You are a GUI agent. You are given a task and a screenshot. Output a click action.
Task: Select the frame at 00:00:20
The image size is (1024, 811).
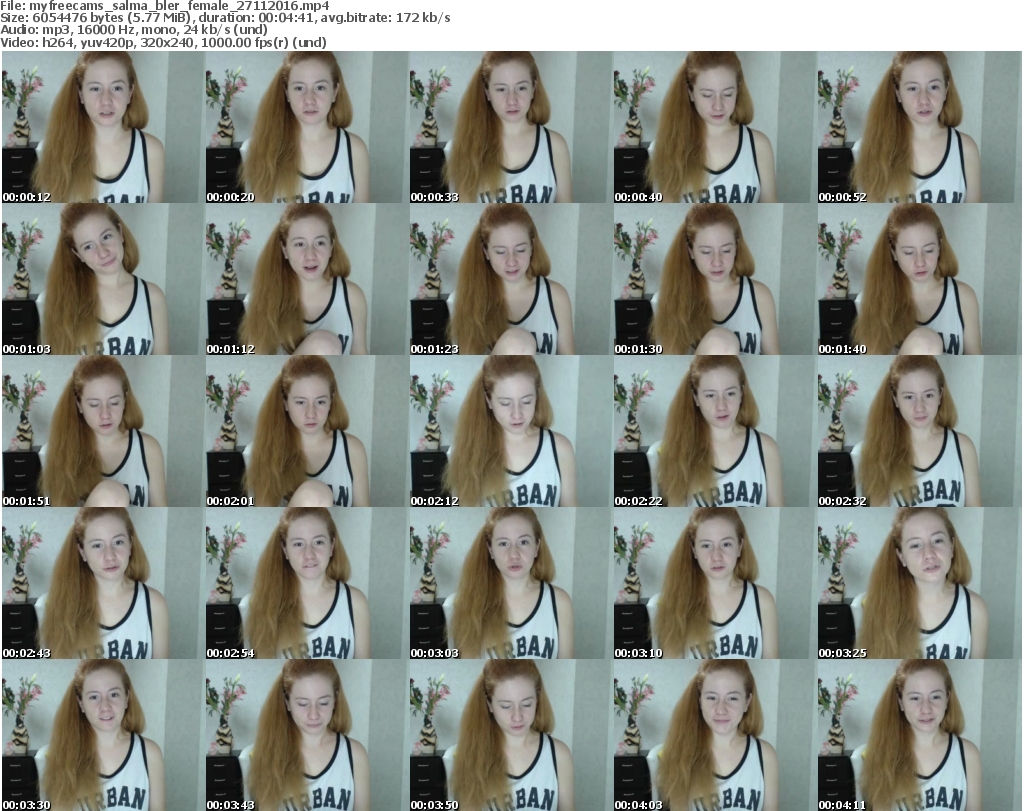(306, 127)
